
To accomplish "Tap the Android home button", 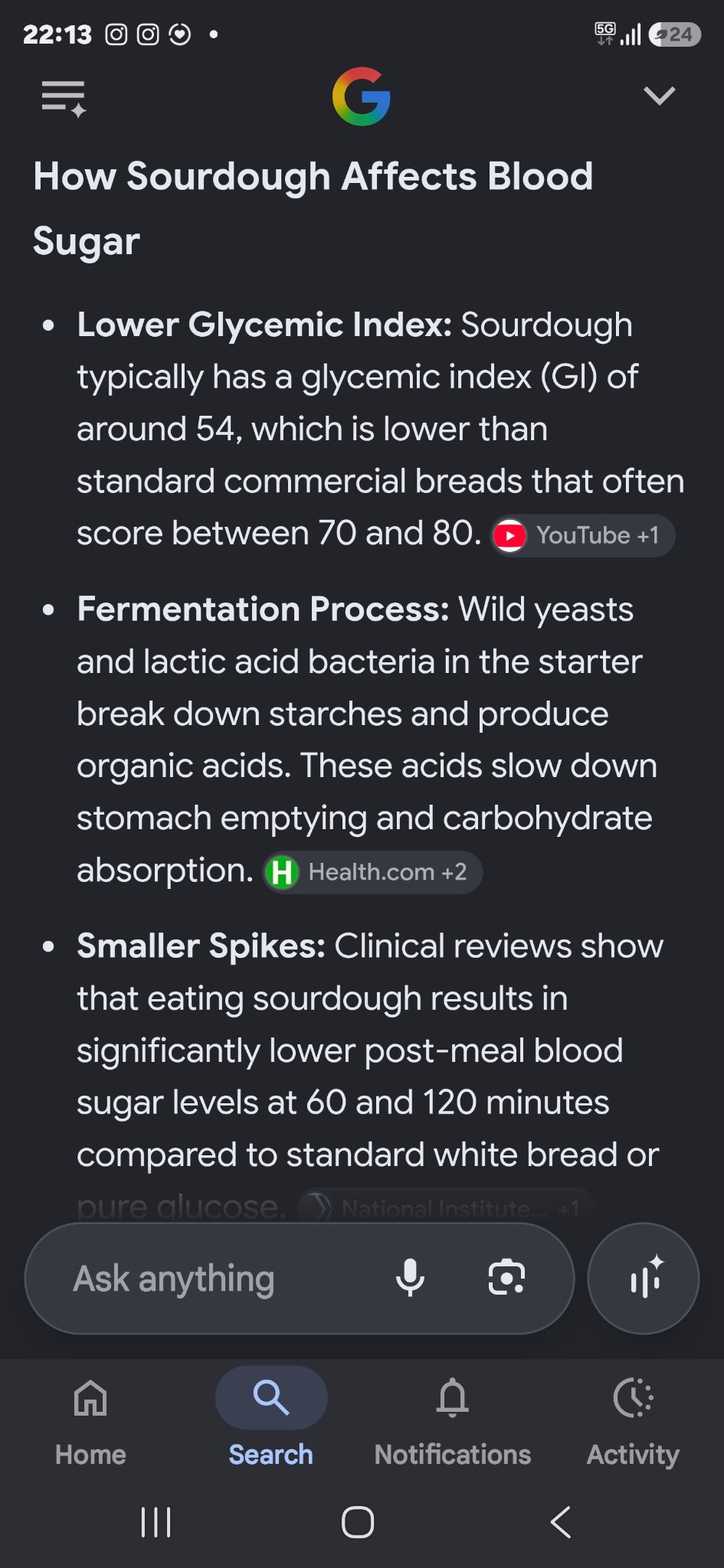I will pyautogui.click(x=358, y=1522).
